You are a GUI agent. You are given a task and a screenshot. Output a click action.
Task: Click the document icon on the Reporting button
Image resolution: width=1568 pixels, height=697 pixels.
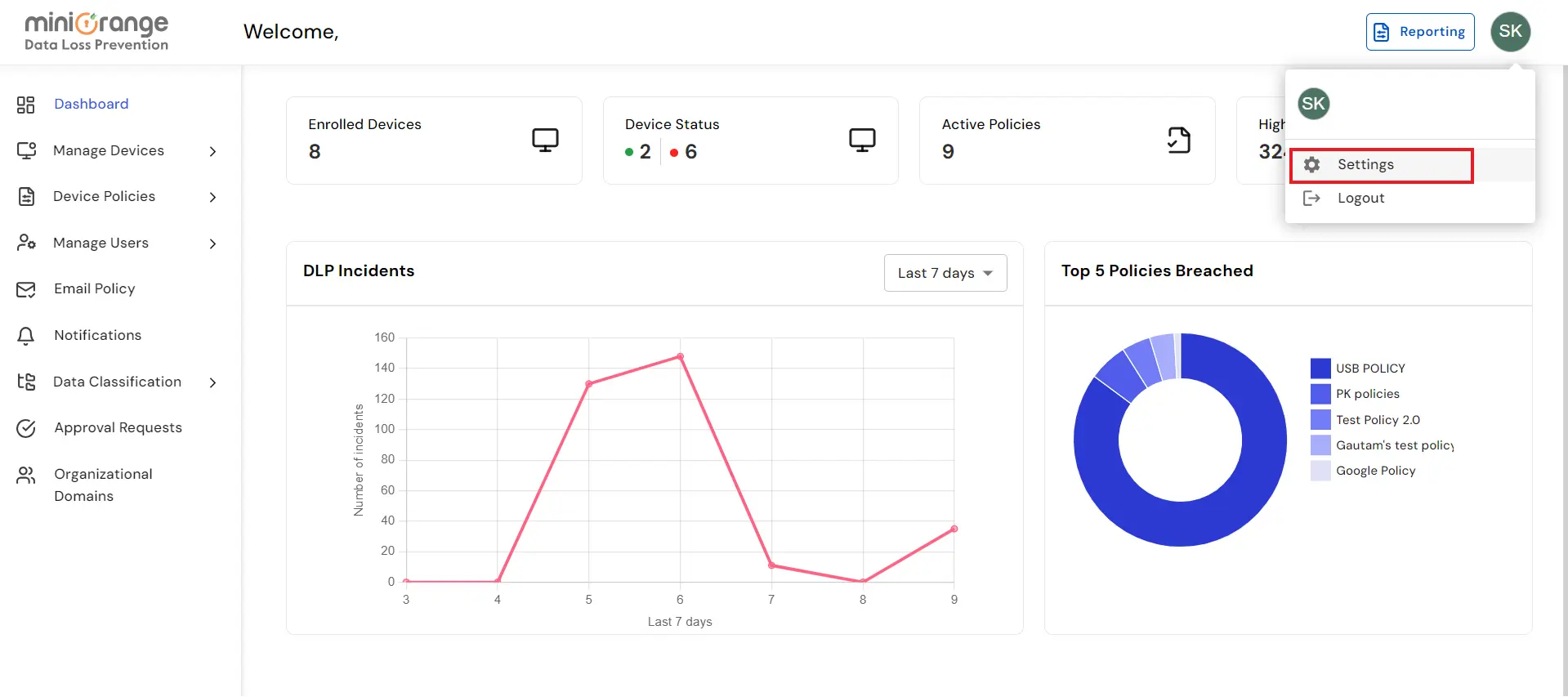click(x=1381, y=32)
